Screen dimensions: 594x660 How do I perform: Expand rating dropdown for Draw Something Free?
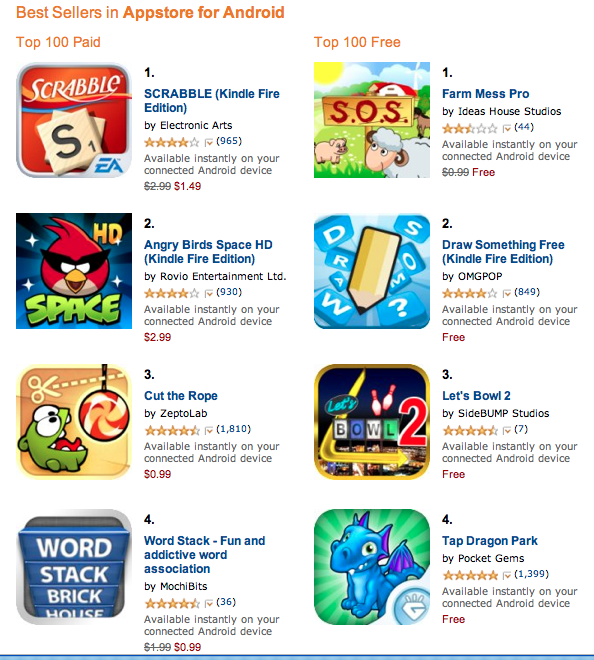[x=507, y=293]
